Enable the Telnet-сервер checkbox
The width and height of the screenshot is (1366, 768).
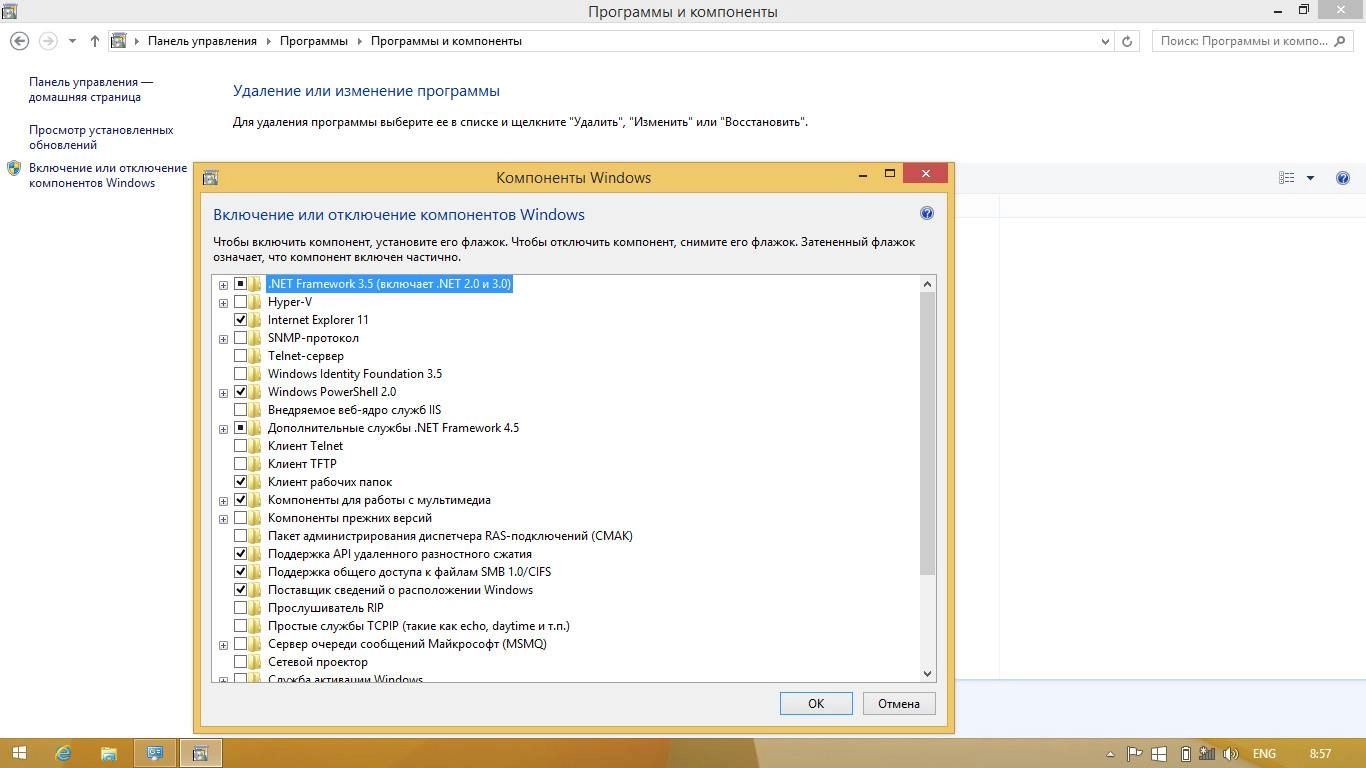(x=240, y=356)
